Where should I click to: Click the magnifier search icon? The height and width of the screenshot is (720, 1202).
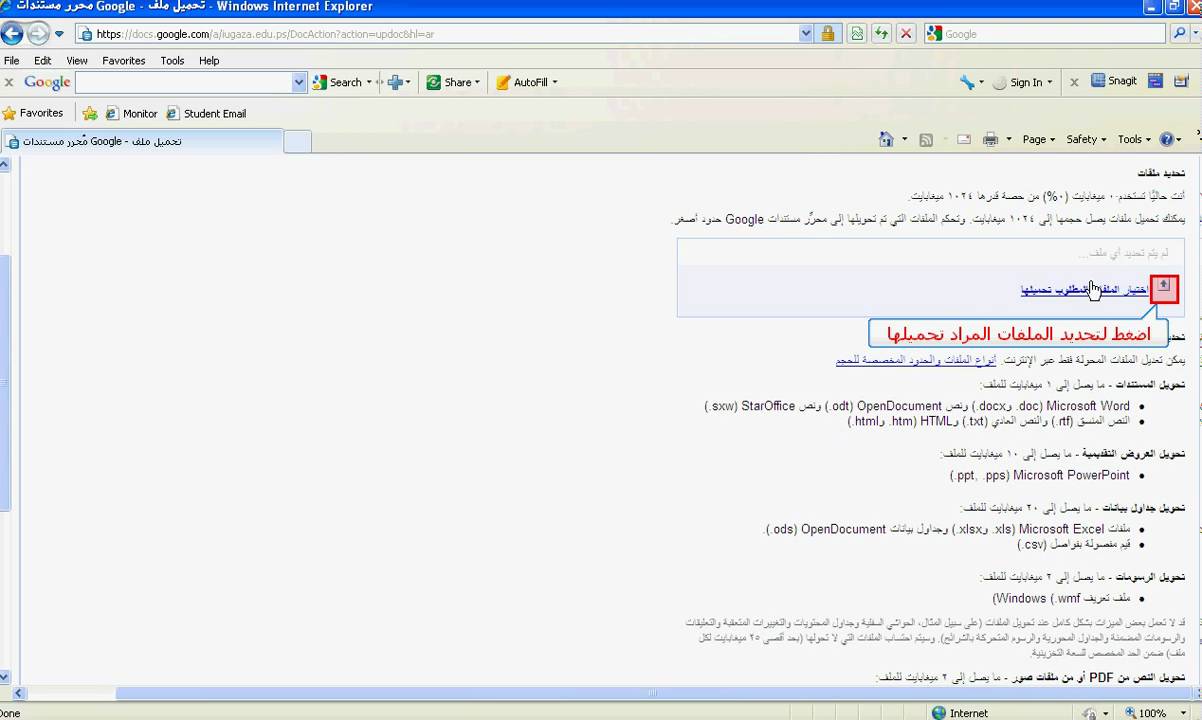[x=1179, y=34]
